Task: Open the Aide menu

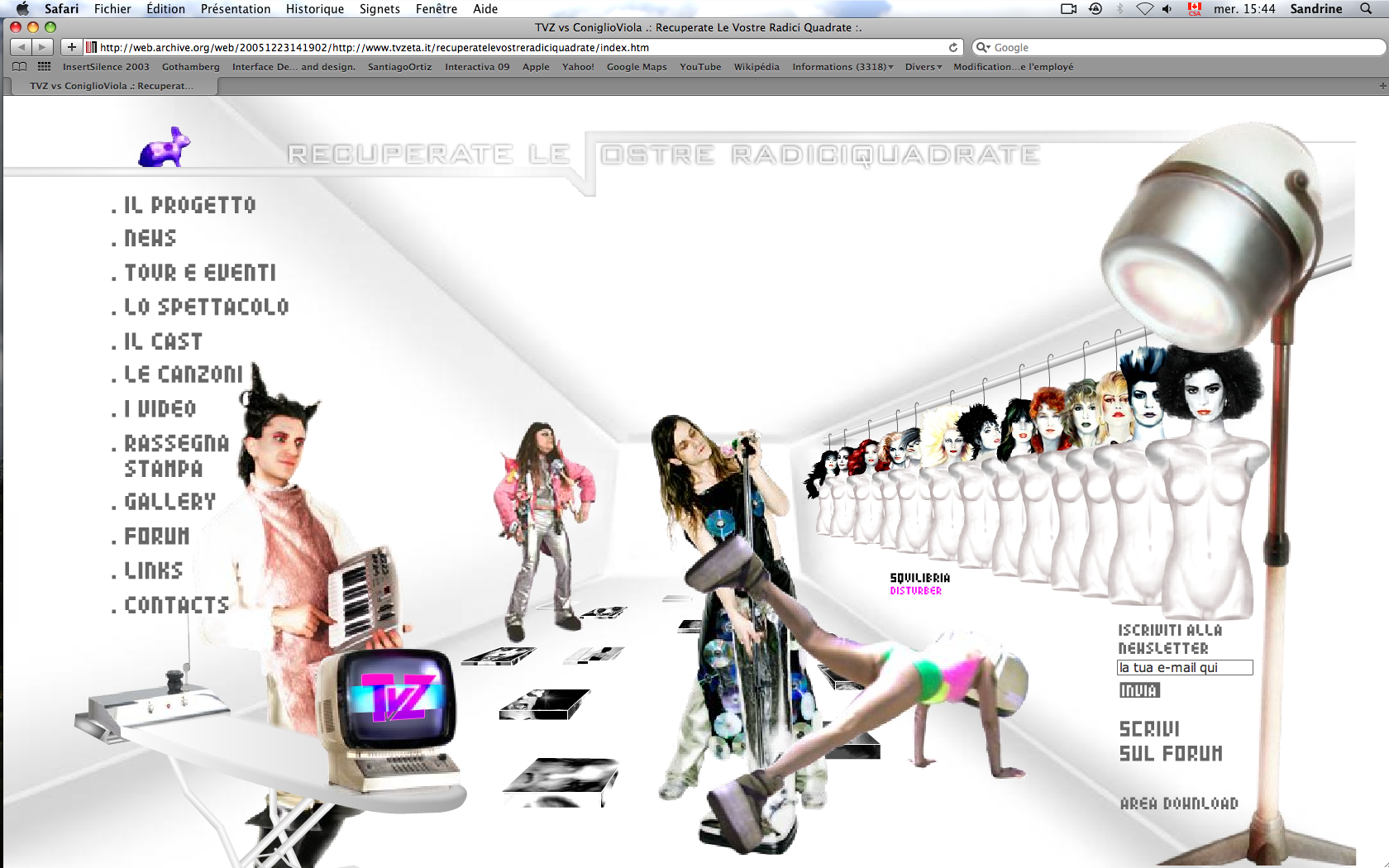Action: [485, 8]
